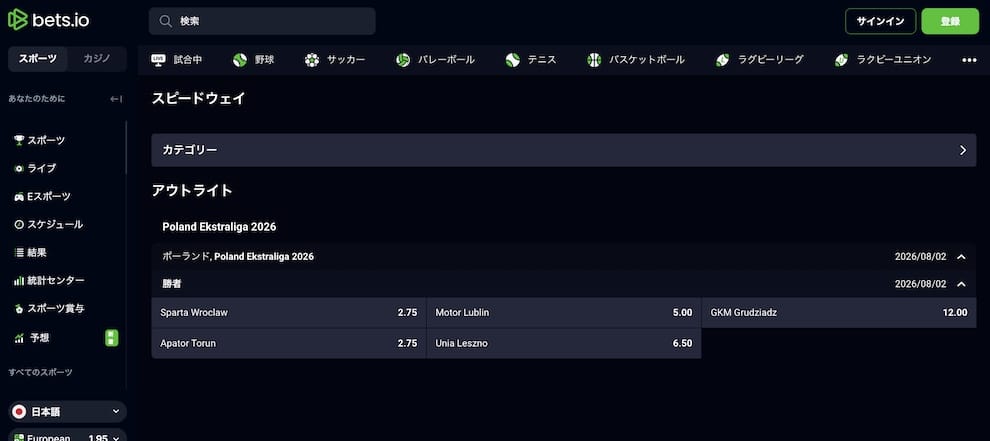Click the live 試合中 icon
The width and height of the screenshot is (990, 441).
(x=157, y=60)
